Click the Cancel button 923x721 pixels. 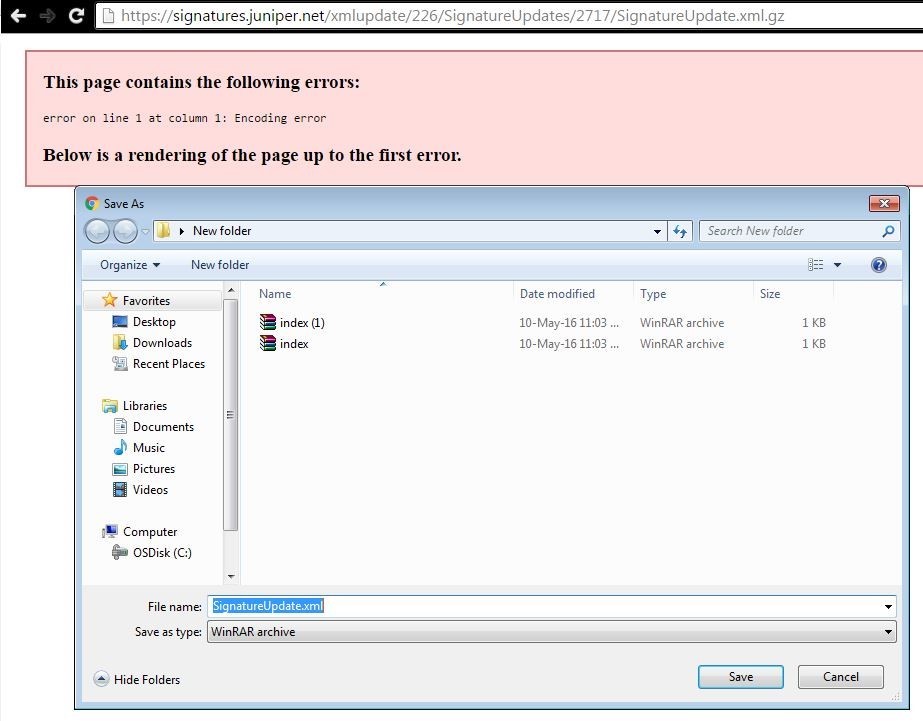[x=841, y=677]
